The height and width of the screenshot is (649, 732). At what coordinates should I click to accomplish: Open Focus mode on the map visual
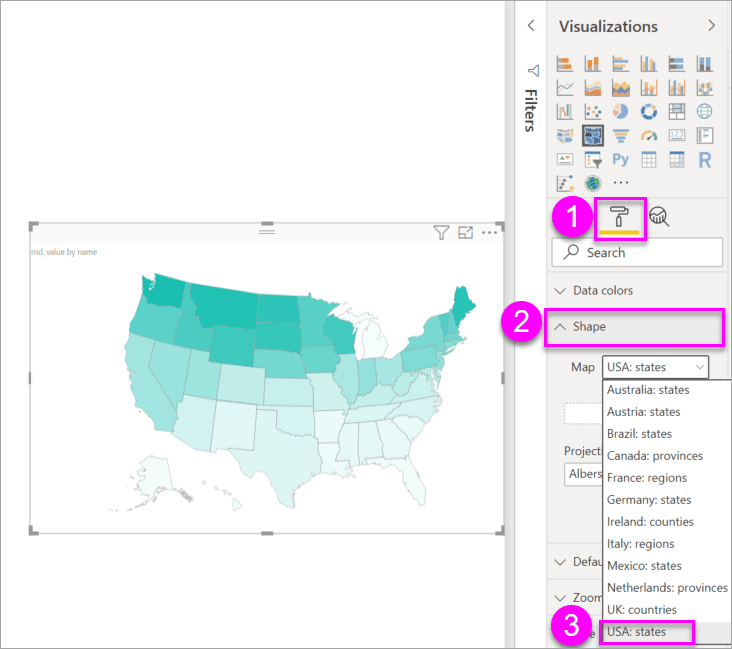(x=465, y=232)
